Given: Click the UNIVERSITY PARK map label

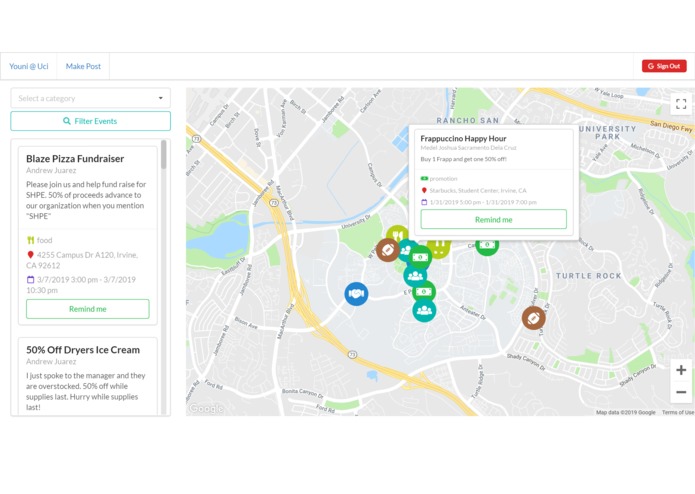Looking at the screenshot, I should tap(608, 132).
